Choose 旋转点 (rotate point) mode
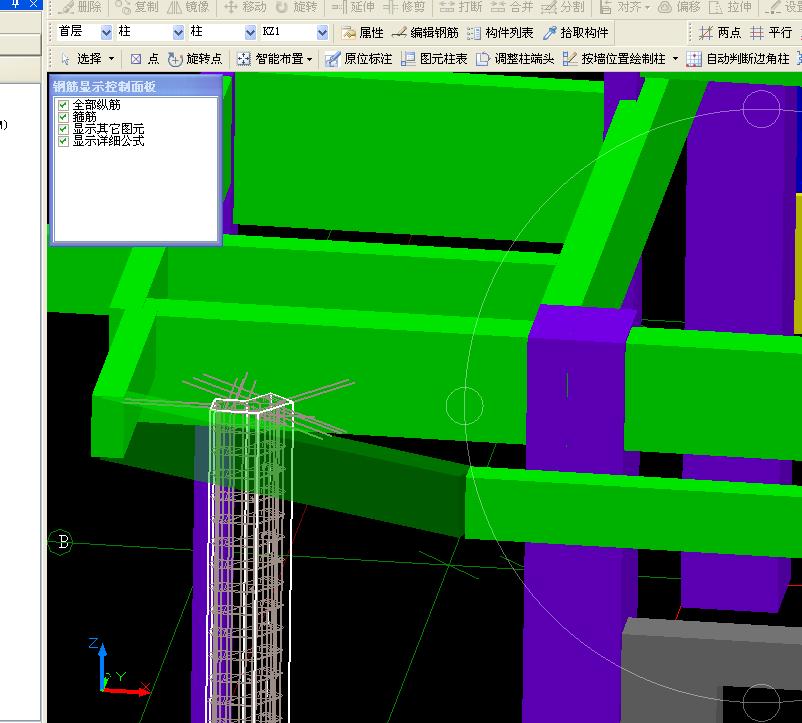This screenshot has height=723, width=802. tap(195, 59)
